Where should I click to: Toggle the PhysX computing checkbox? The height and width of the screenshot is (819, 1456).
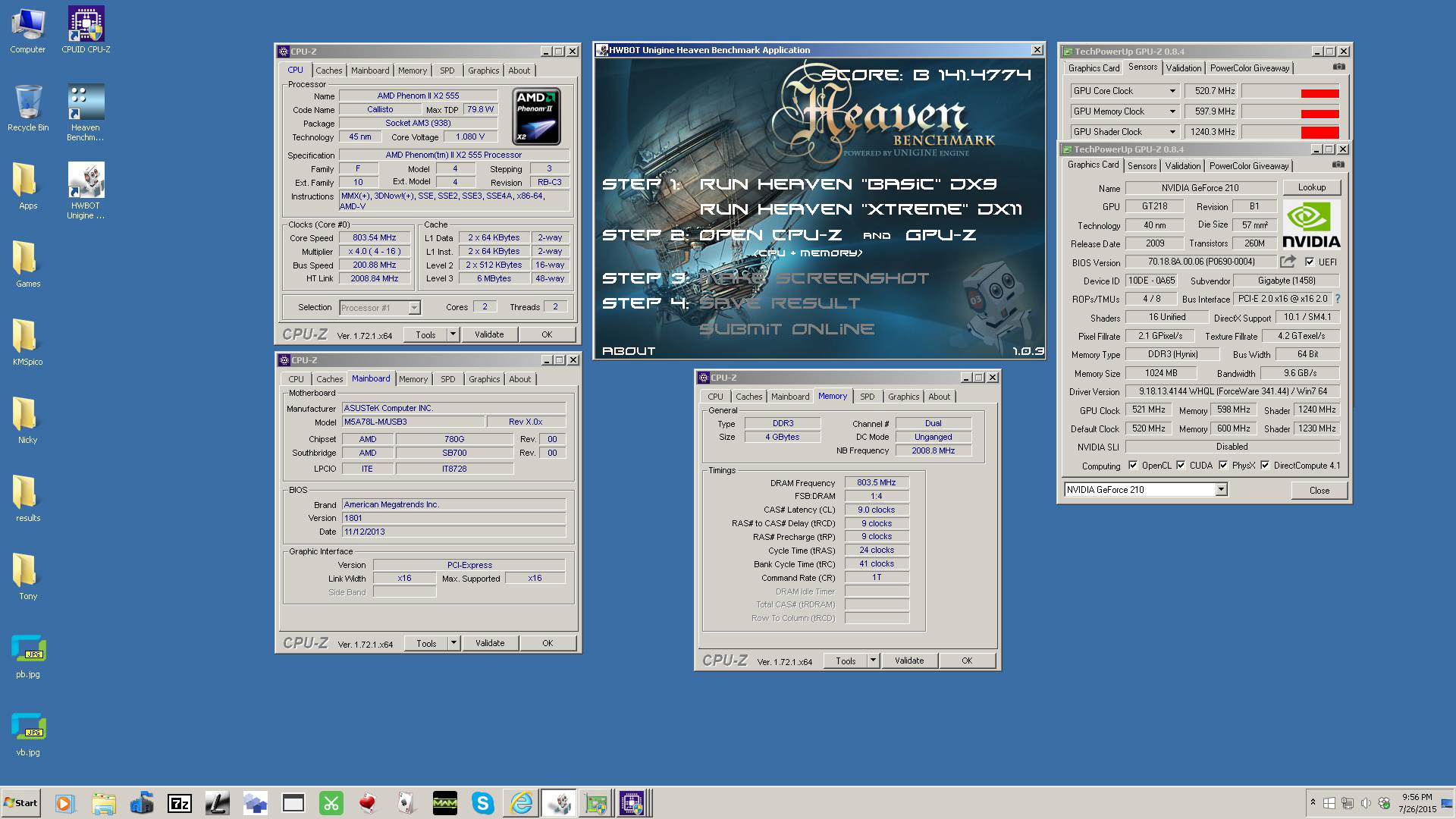point(1223,466)
